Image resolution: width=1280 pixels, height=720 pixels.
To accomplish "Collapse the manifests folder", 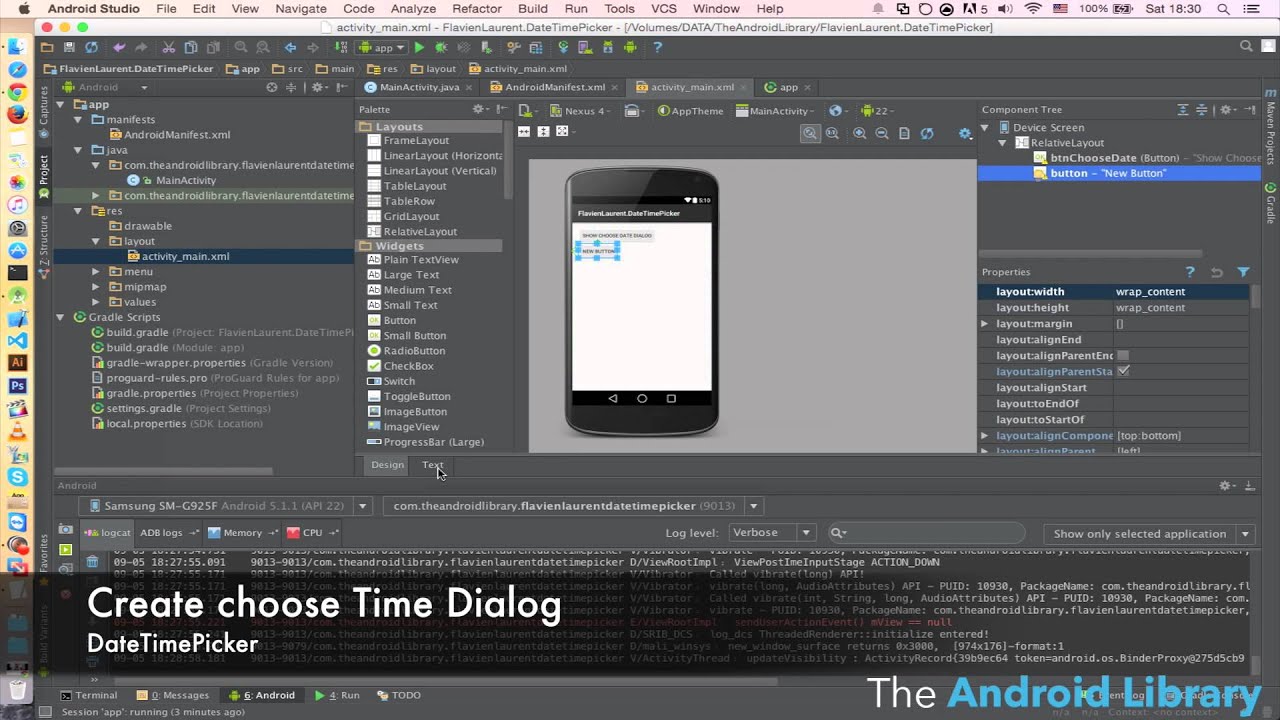I will (x=78, y=120).
